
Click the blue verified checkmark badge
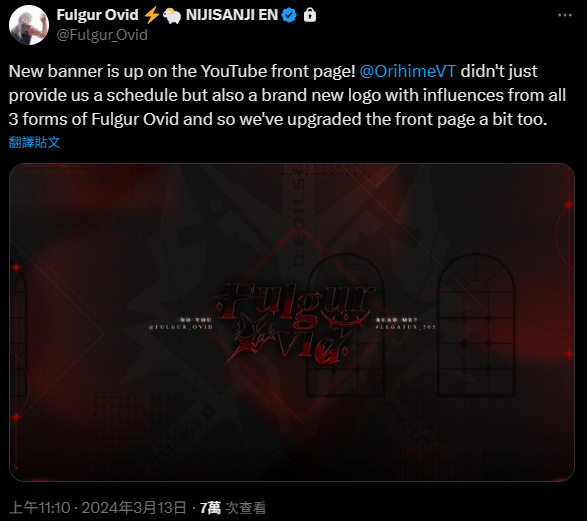pos(289,15)
